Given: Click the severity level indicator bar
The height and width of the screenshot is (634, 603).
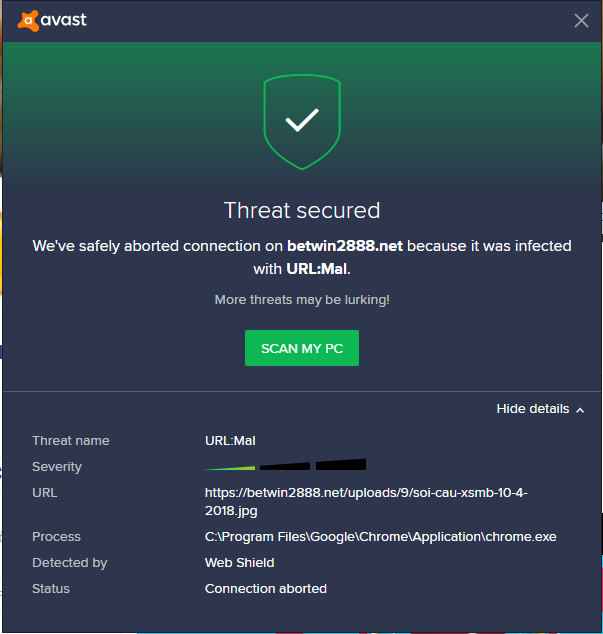Looking at the screenshot, I should pos(285,465).
